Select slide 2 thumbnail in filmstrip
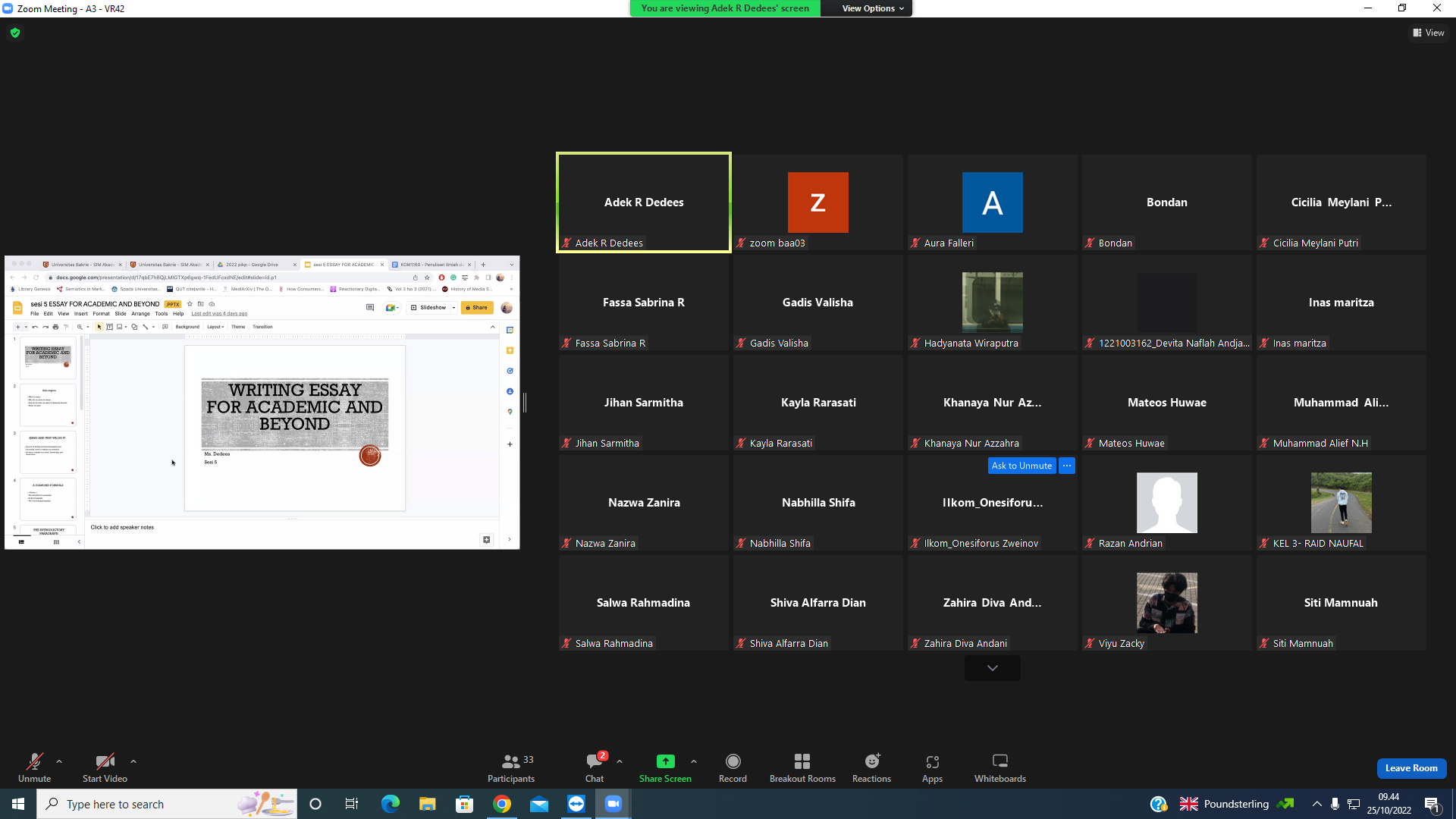 48,406
